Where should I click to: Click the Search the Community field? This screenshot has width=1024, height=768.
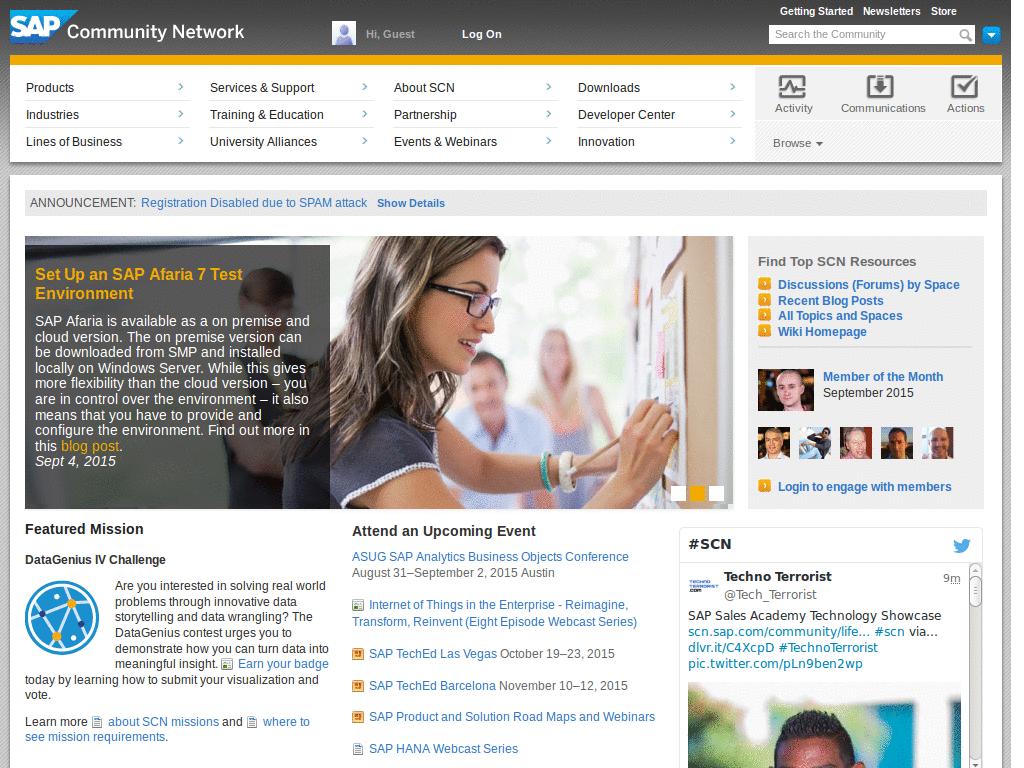862,35
